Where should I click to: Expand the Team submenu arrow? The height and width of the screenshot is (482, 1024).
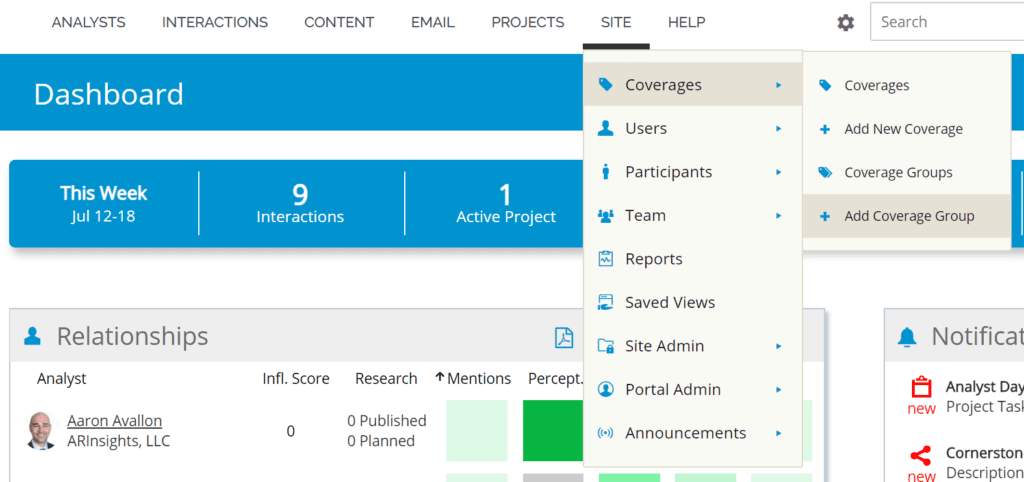[778, 216]
